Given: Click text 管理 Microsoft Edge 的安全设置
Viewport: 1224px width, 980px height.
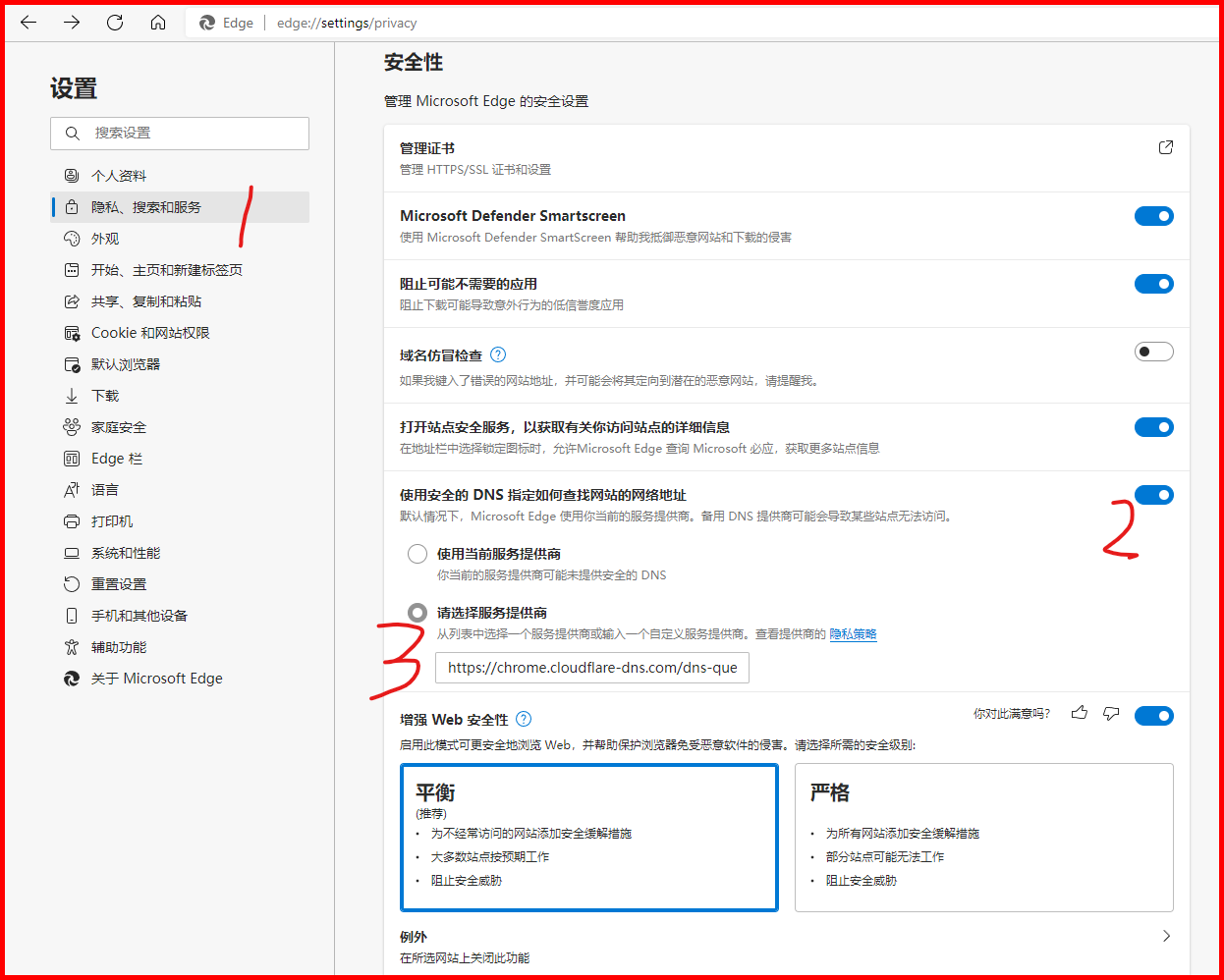Looking at the screenshot, I should click(x=486, y=101).
